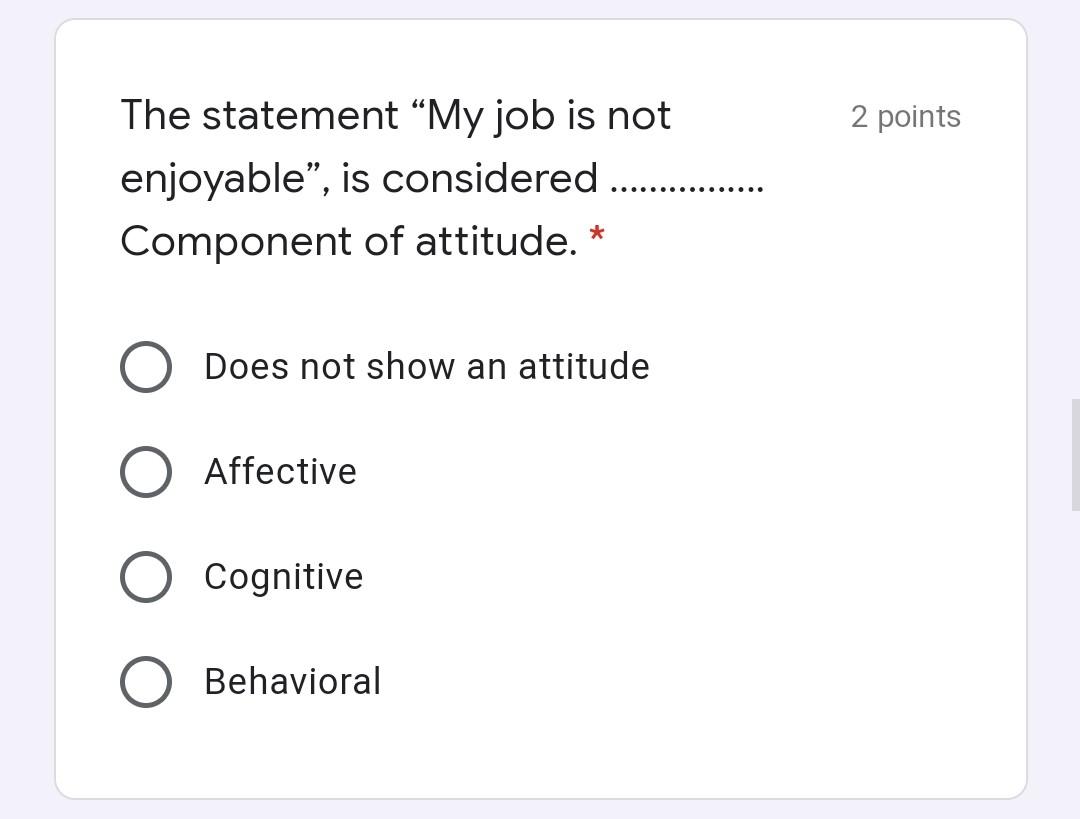1080x819 pixels.
Task: Click the "Does not show an attitude" label text
Action: (x=426, y=367)
